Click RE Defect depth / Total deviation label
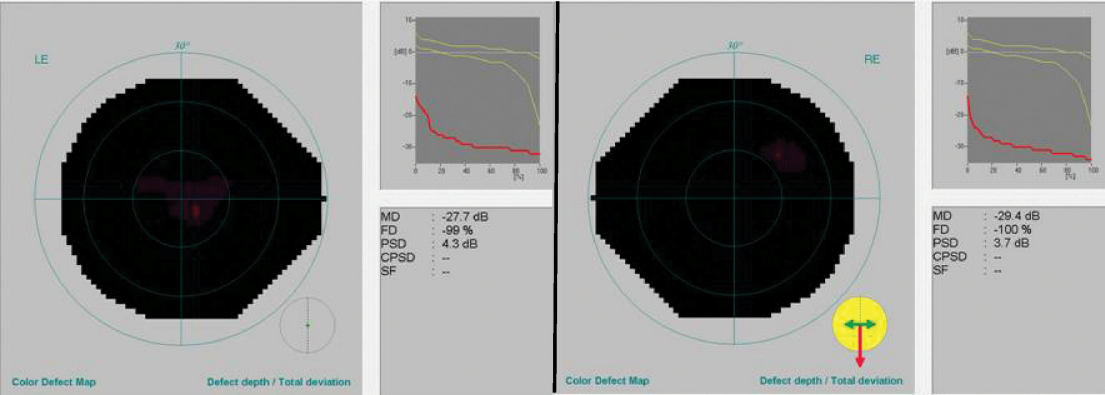Image resolution: width=1105 pixels, height=395 pixels. (x=831, y=381)
